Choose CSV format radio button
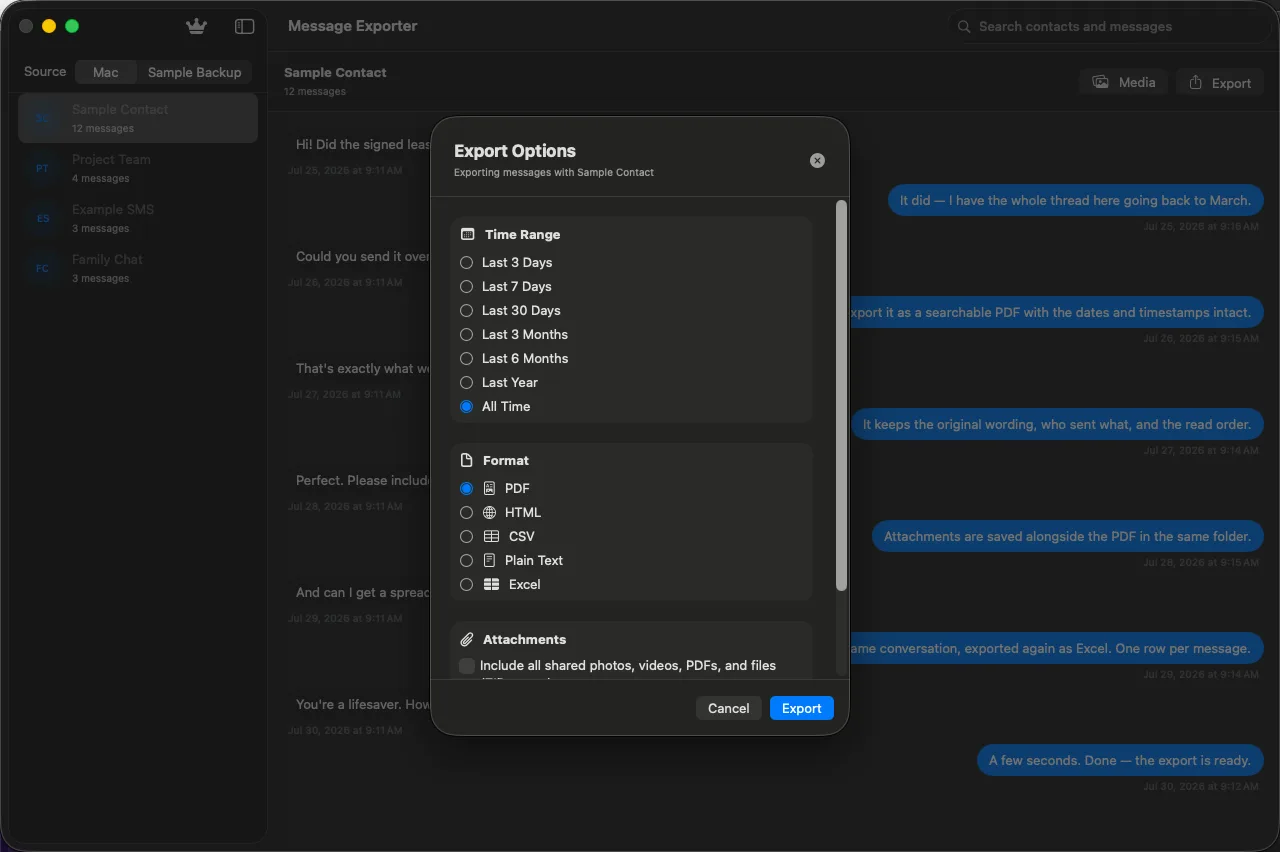The image size is (1280, 852). point(466,536)
